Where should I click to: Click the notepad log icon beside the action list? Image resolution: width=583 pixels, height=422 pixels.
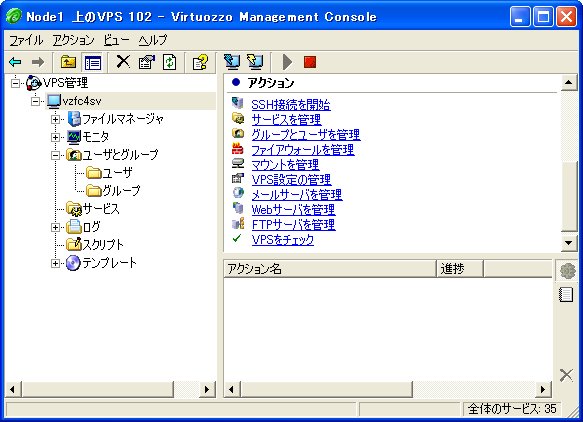566,294
